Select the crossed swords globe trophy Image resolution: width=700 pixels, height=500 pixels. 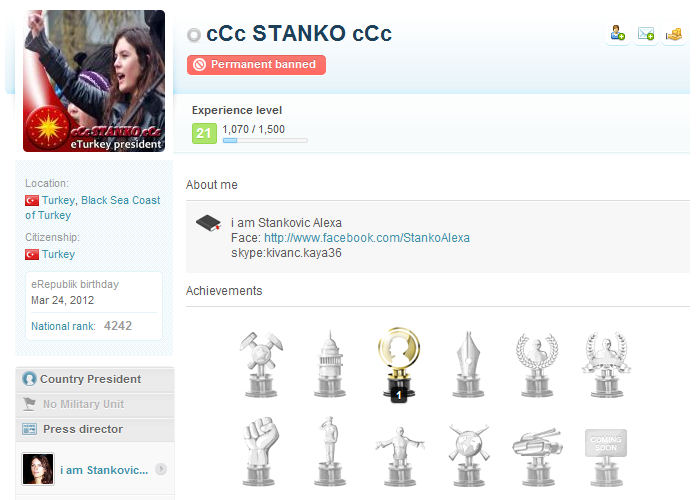[469, 454]
